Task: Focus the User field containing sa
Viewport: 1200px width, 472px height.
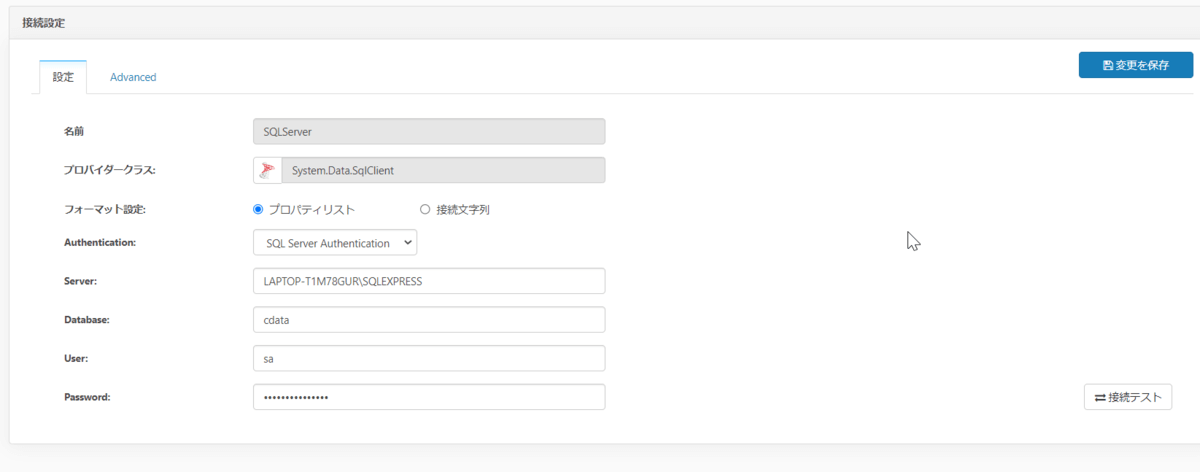Action: pos(429,358)
